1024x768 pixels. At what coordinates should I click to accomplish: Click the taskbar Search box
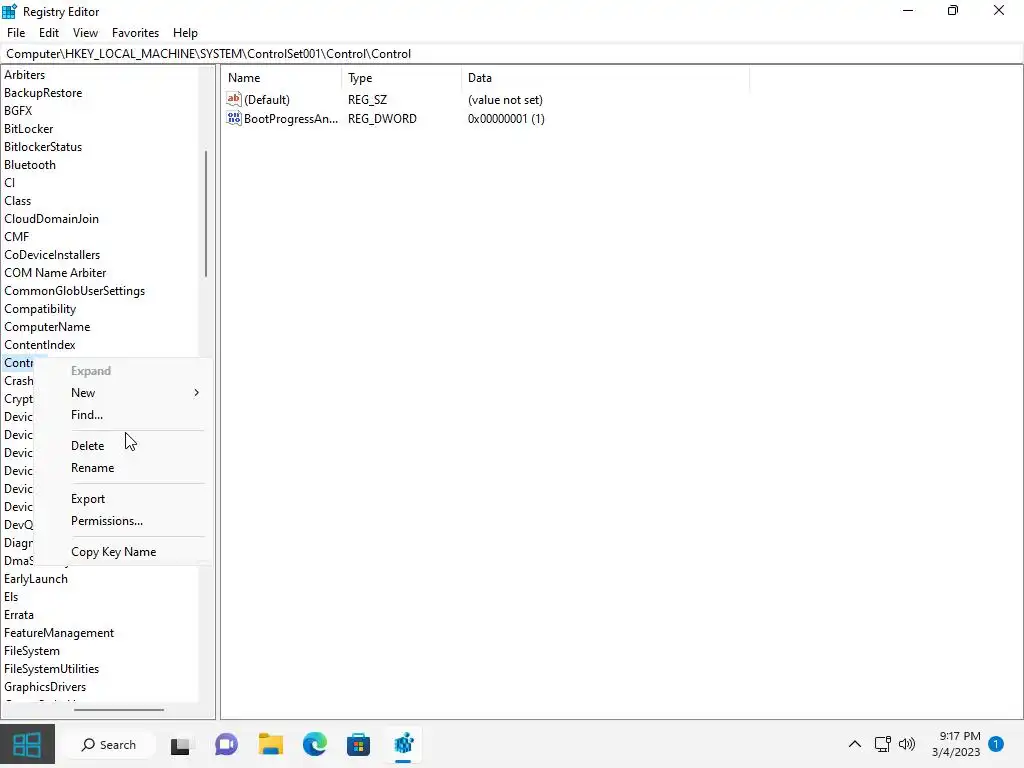[108, 744]
